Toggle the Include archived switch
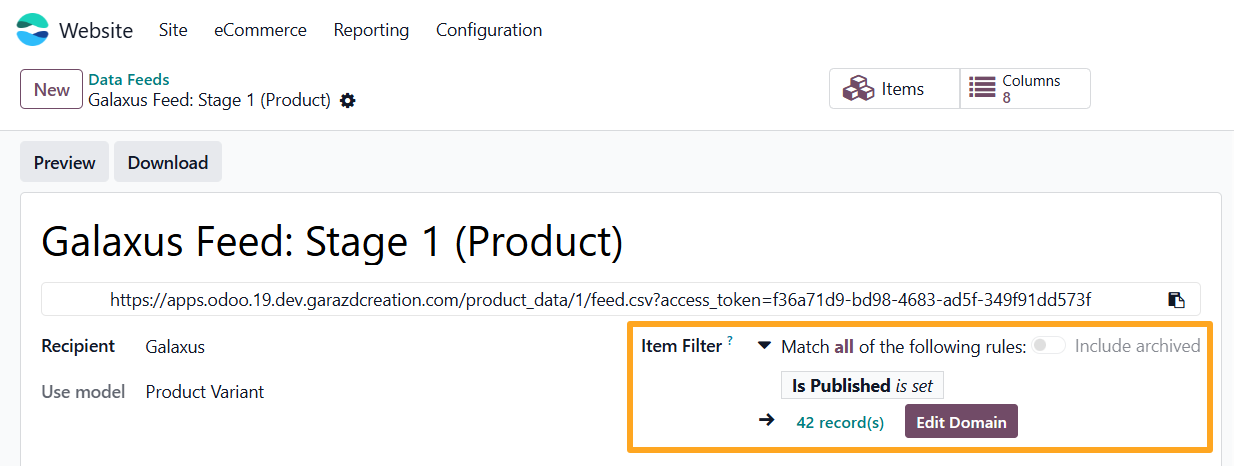1234x466 pixels. (1049, 345)
